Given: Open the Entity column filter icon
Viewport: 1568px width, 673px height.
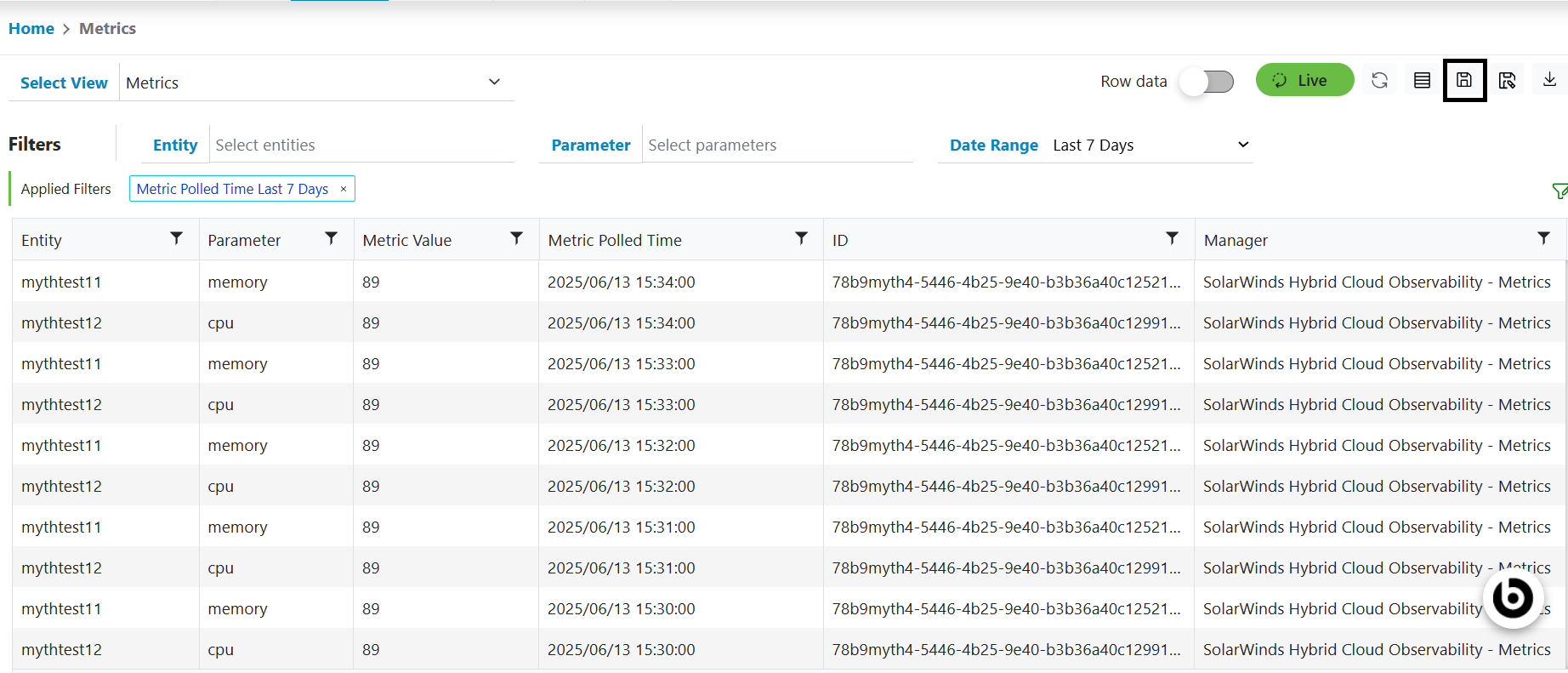Looking at the screenshot, I should point(176,239).
